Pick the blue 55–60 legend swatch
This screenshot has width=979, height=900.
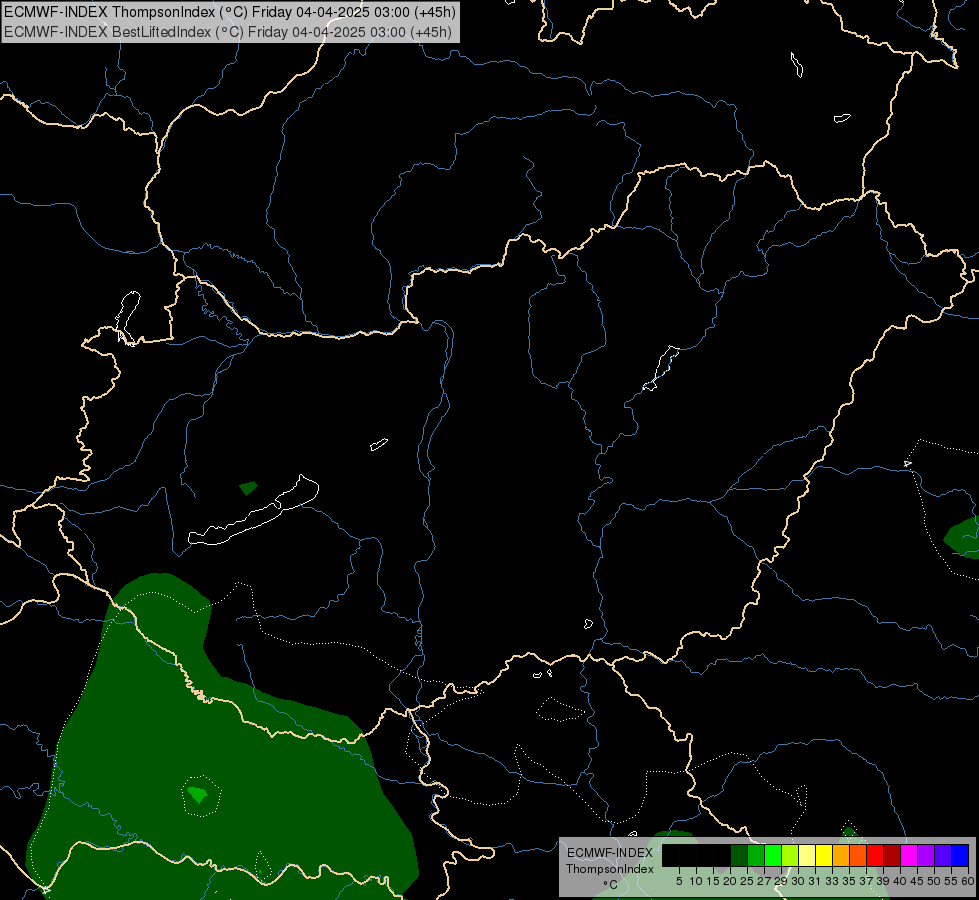(x=960, y=855)
